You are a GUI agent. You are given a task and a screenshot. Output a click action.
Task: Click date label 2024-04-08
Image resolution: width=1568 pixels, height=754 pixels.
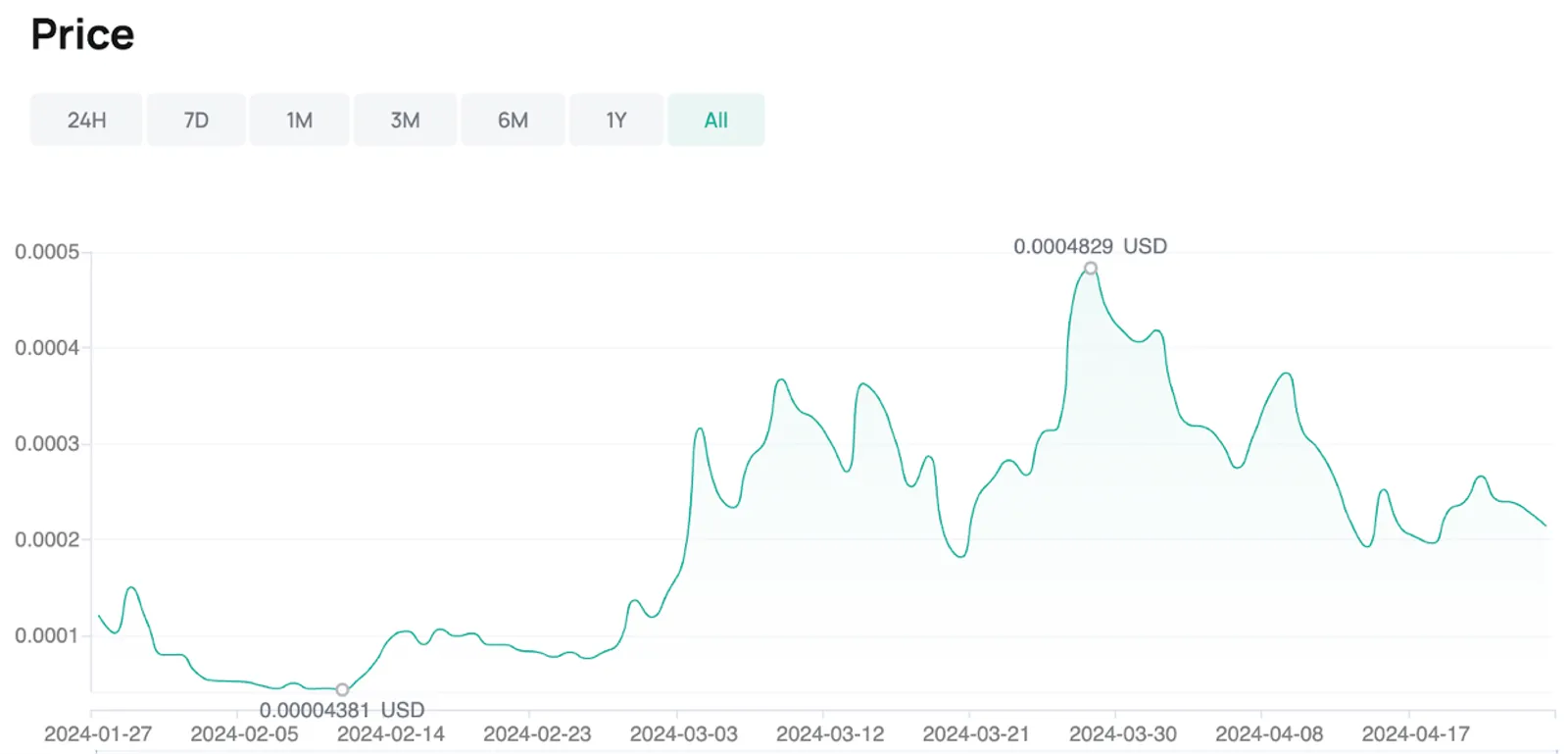coord(1269,734)
